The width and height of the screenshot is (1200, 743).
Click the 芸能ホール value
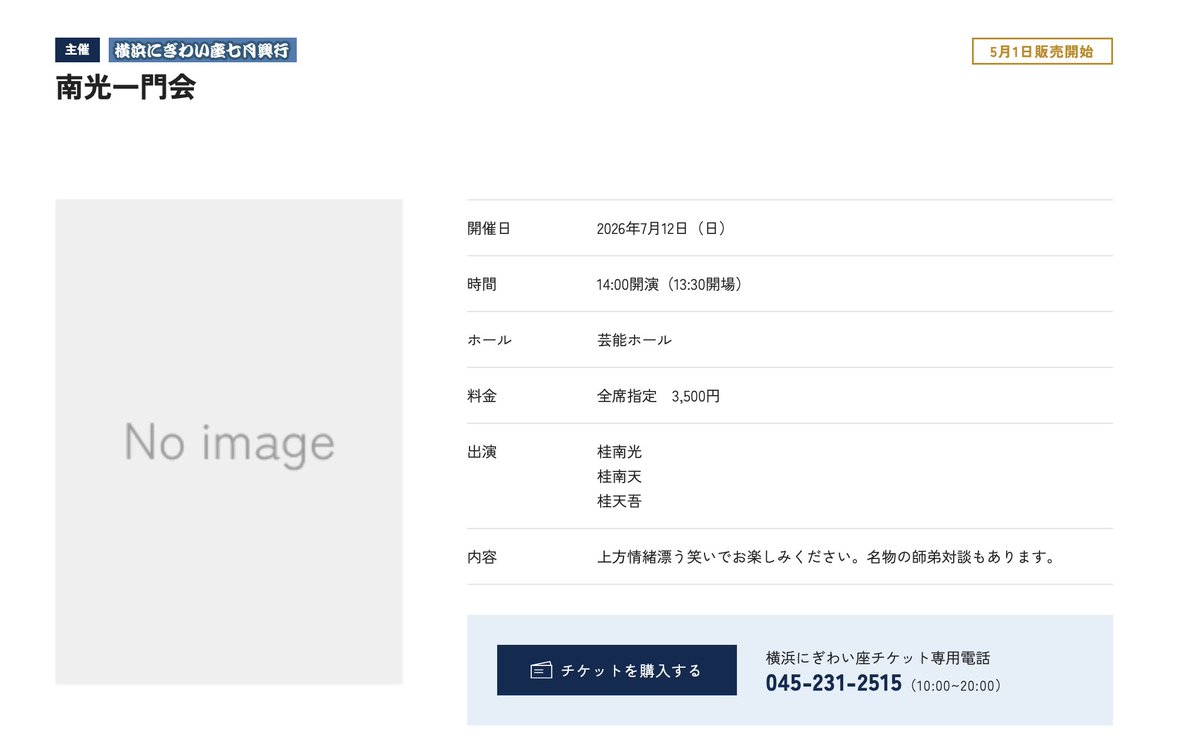pyautogui.click(x=634, y=340)
